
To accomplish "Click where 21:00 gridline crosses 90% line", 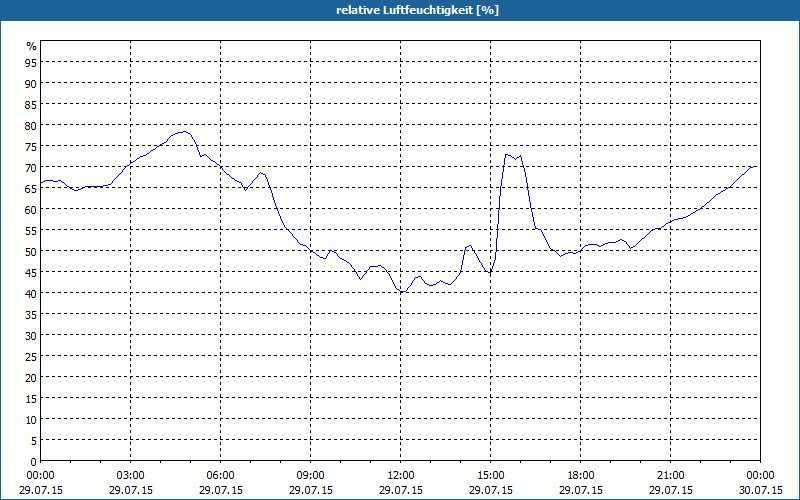I will pyautogui.click(x=671, y=83).
